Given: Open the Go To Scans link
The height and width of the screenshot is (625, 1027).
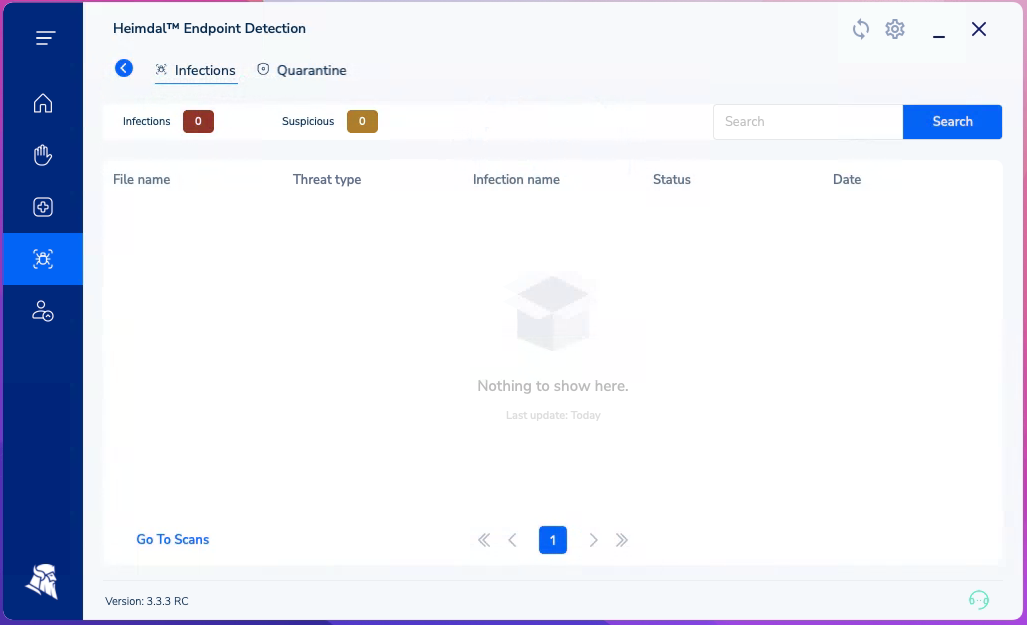Looking at the screenshot, I should pyautogui.click(x=173, y=539).
